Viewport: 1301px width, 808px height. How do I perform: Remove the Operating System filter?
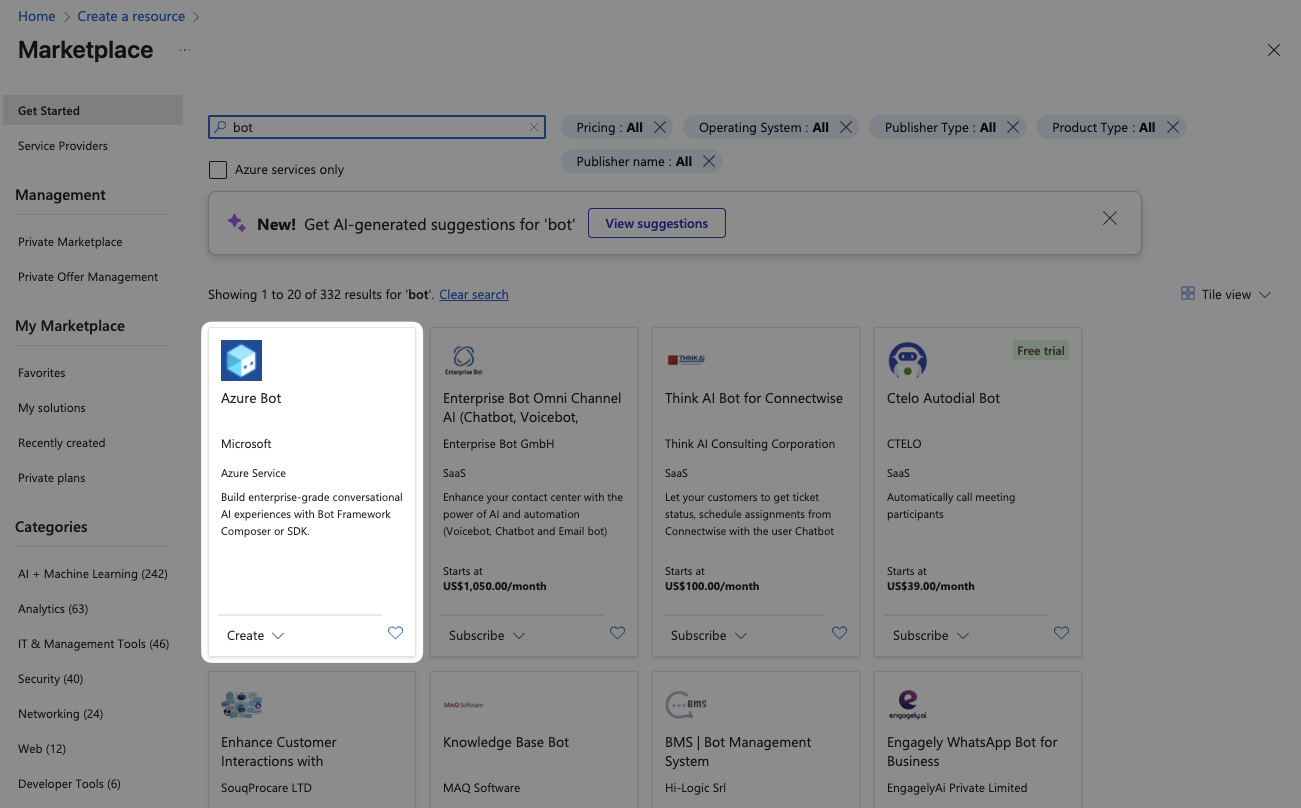point(846,127)
